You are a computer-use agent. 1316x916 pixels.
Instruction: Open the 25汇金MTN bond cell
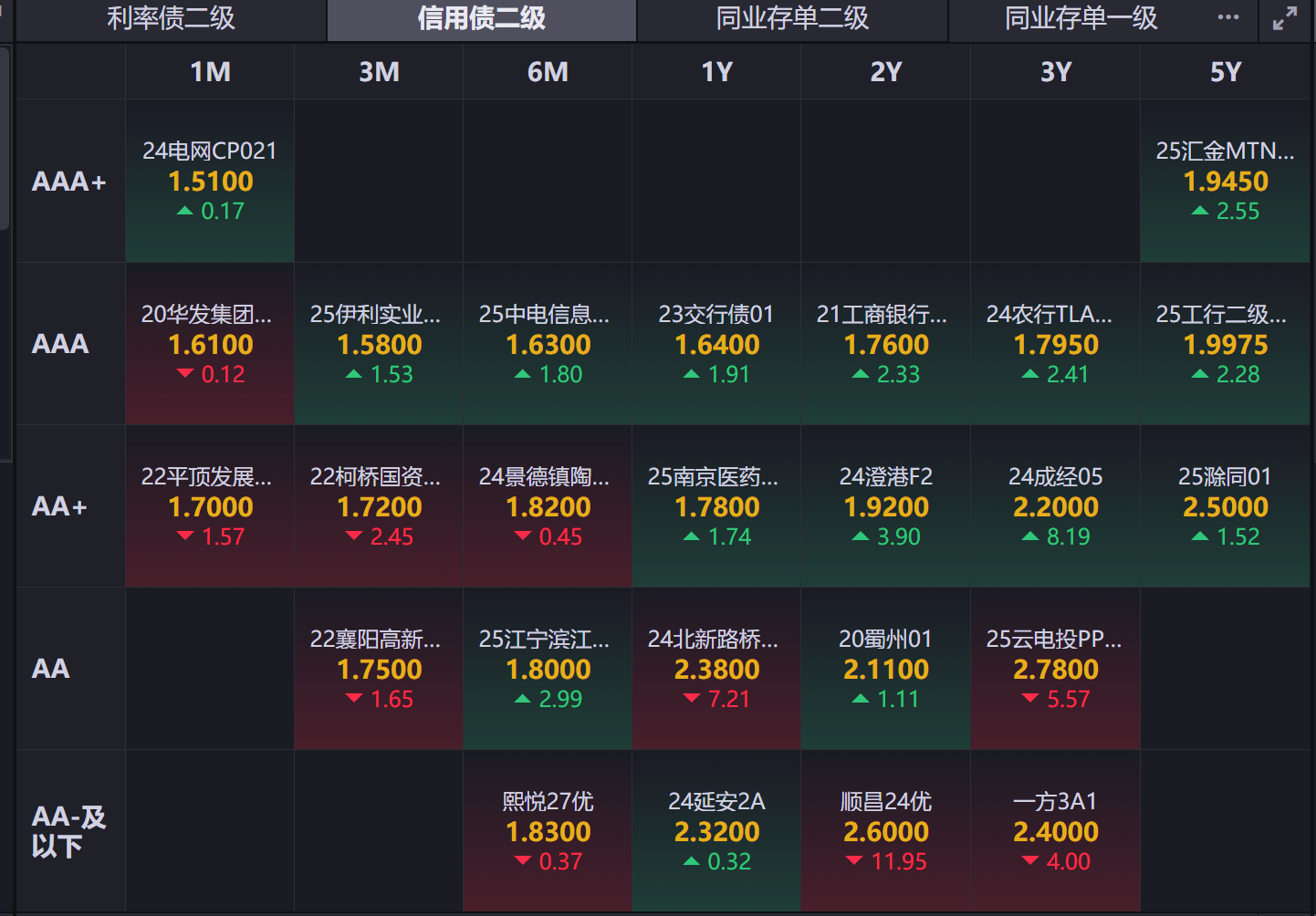(x=1226, y=182)
